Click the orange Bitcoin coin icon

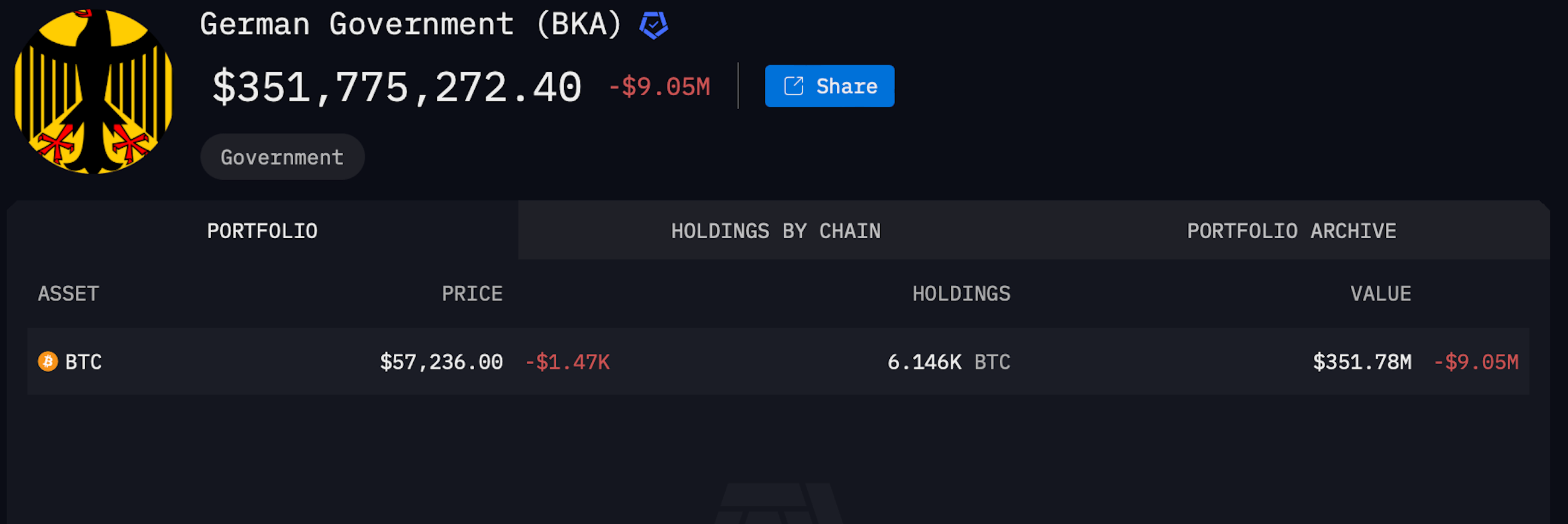[48, 362]
